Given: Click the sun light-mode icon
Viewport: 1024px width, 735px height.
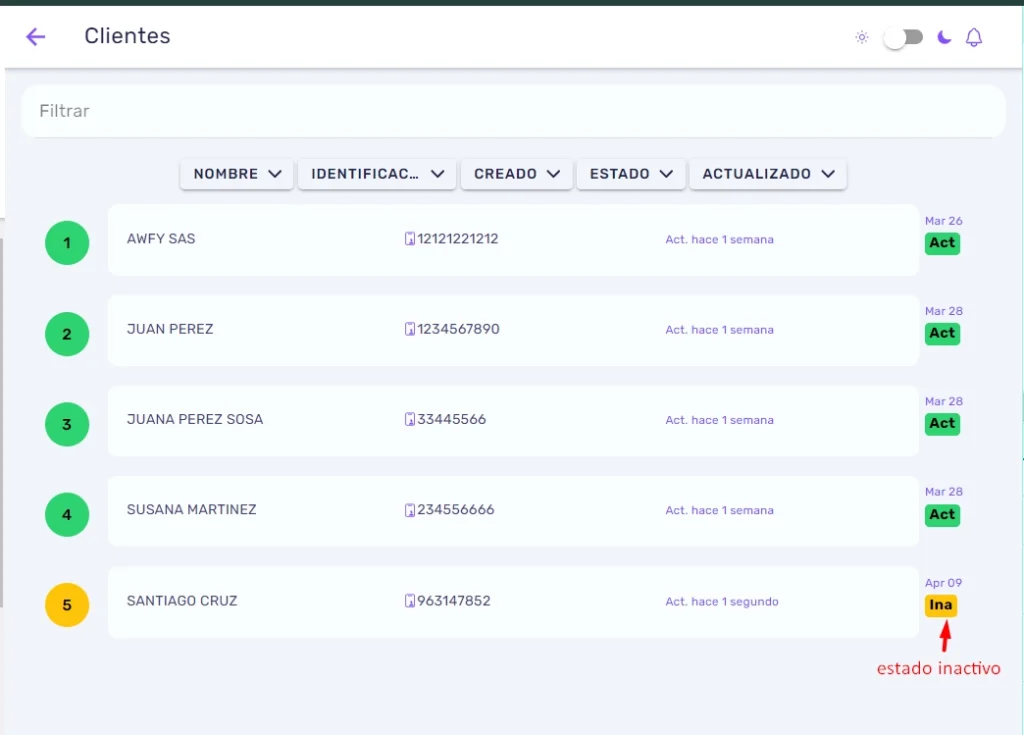Looking at the screenshot, I should [862, 37].
